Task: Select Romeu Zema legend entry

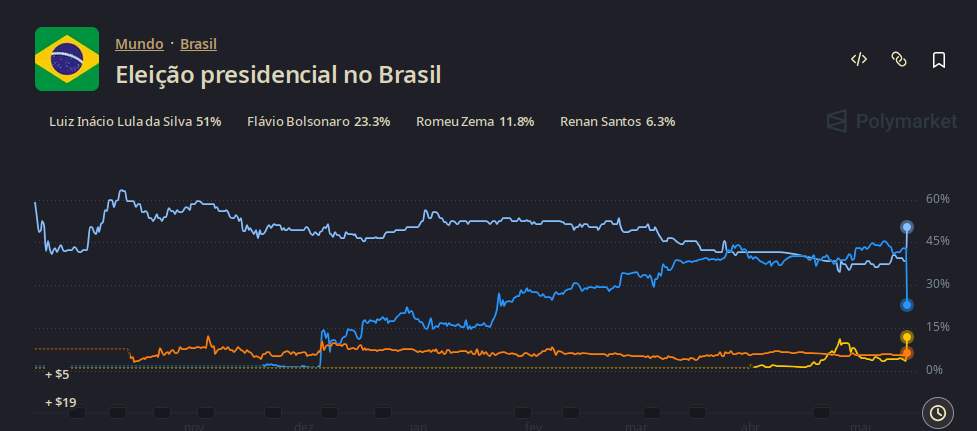Action: click(475, 121)
